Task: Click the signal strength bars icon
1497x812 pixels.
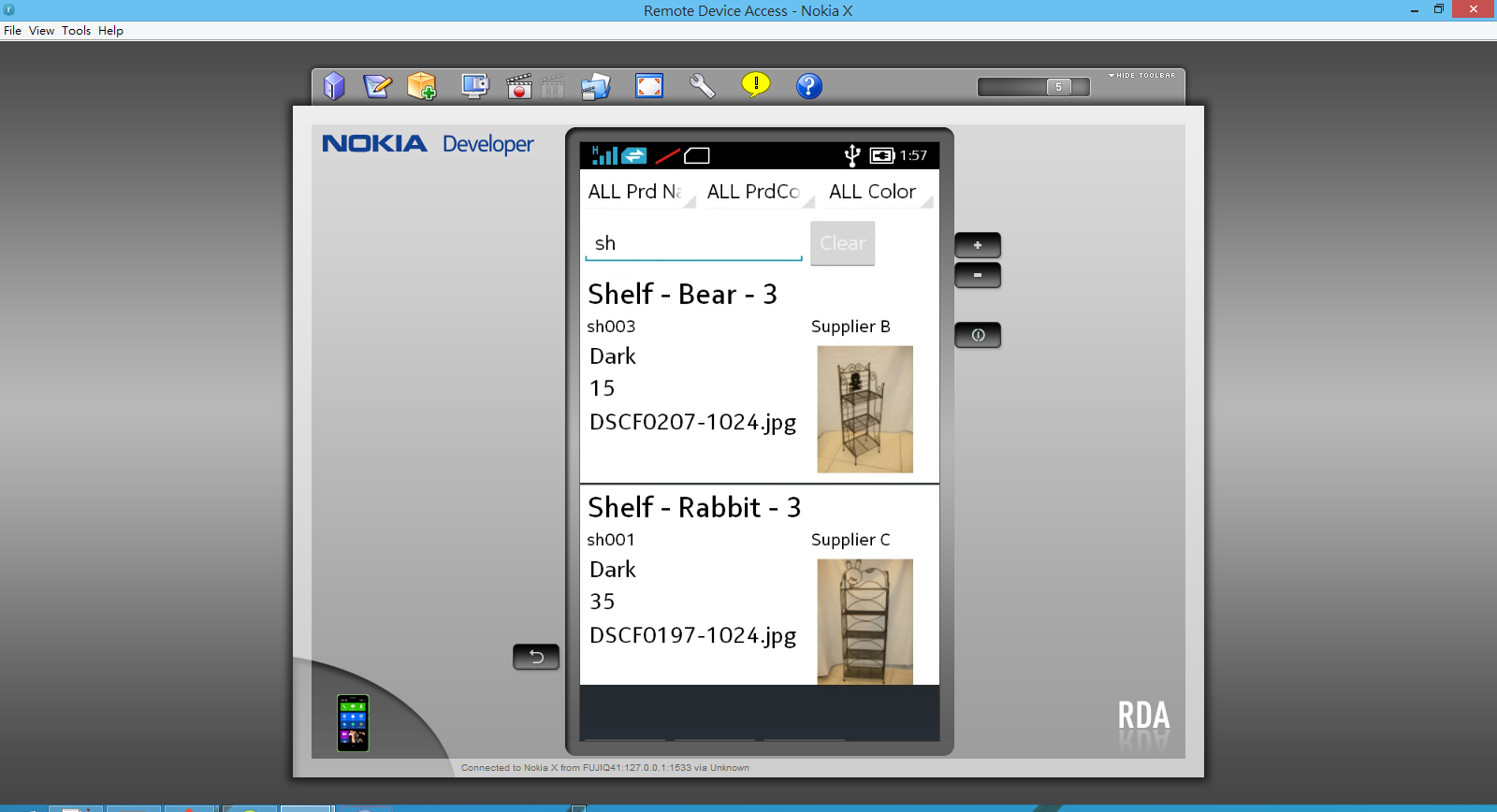Action: [x=604, y=155]
